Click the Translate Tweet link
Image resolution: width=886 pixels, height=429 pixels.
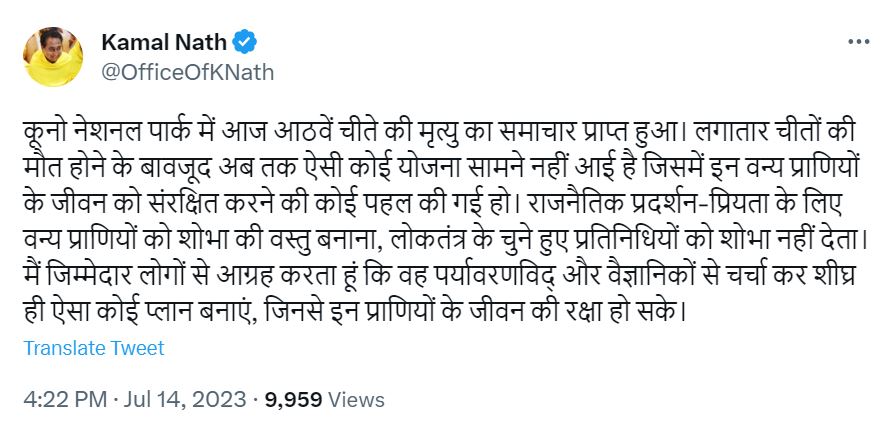[x=93, y=348]
